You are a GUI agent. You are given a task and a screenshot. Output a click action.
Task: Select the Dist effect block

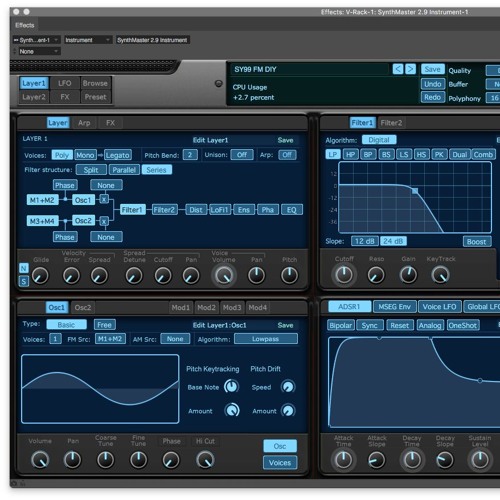196,210
